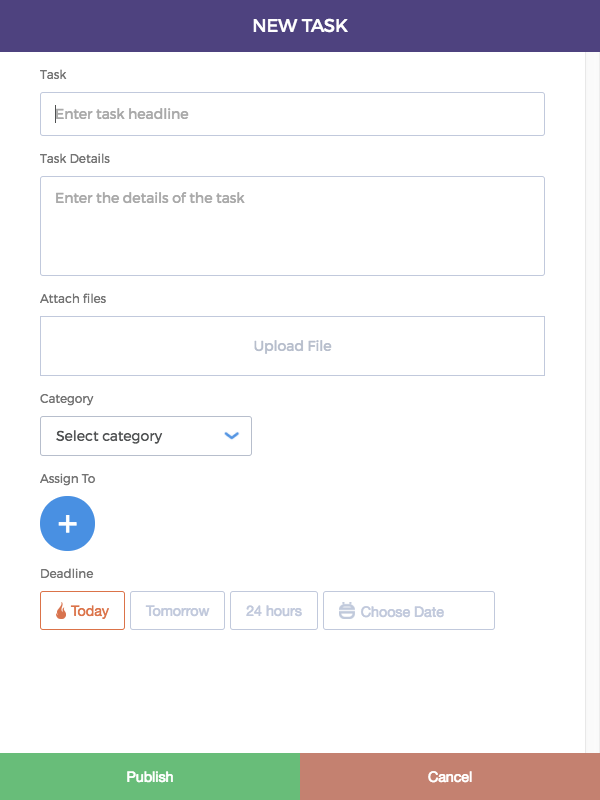The image size is (600, 800).
Task: Click the flame icon in Today button
Action: point(61,611)
